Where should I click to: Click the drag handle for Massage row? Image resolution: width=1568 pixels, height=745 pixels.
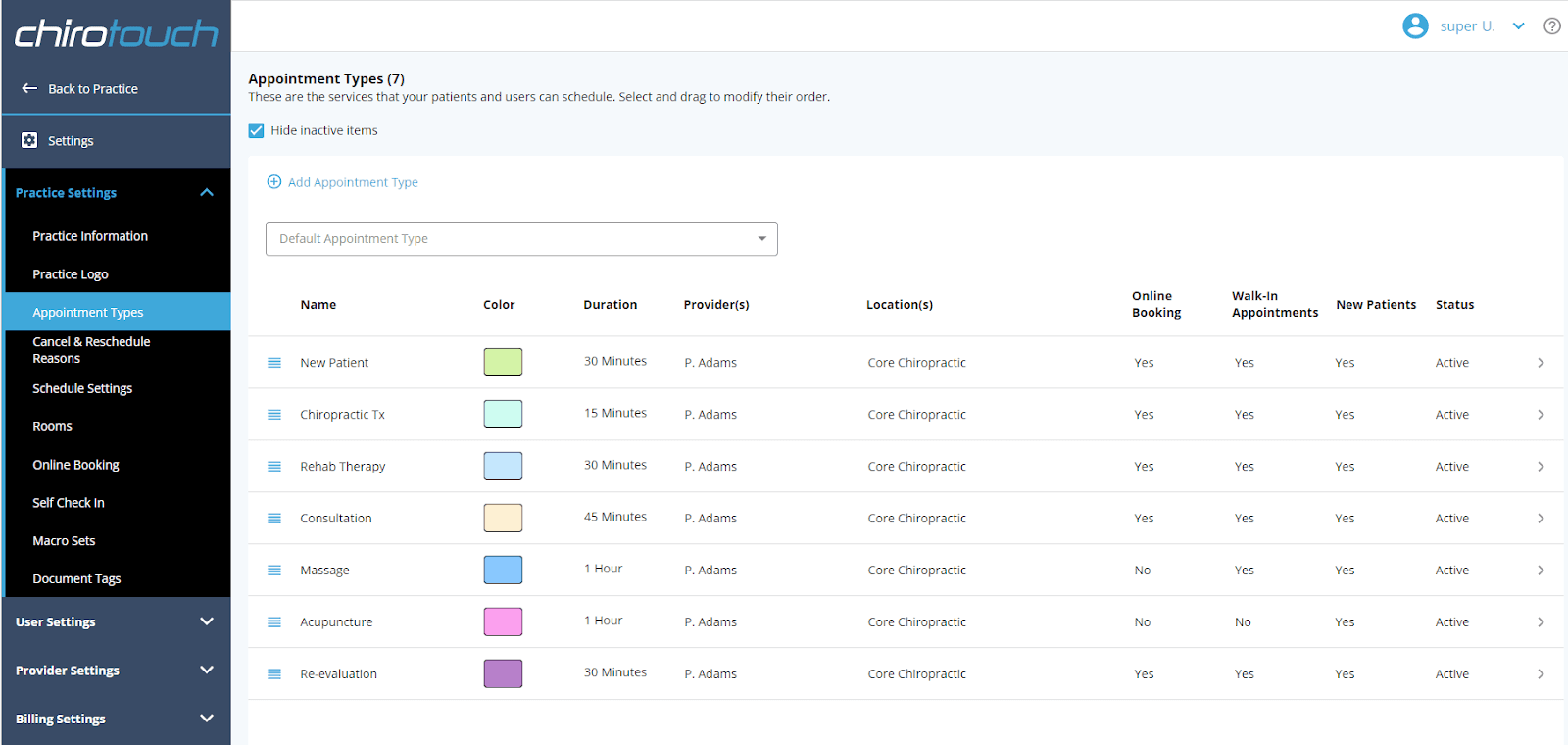point(274,571)
